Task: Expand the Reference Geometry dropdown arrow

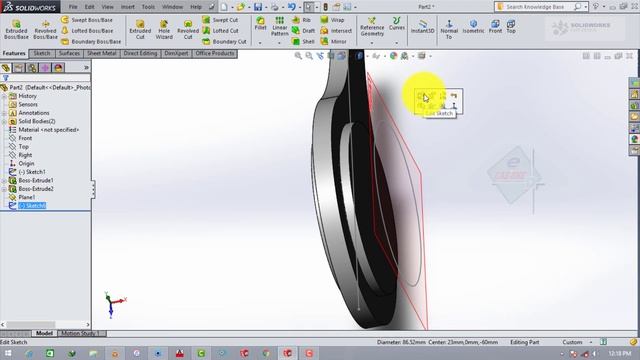Action: 372,42
